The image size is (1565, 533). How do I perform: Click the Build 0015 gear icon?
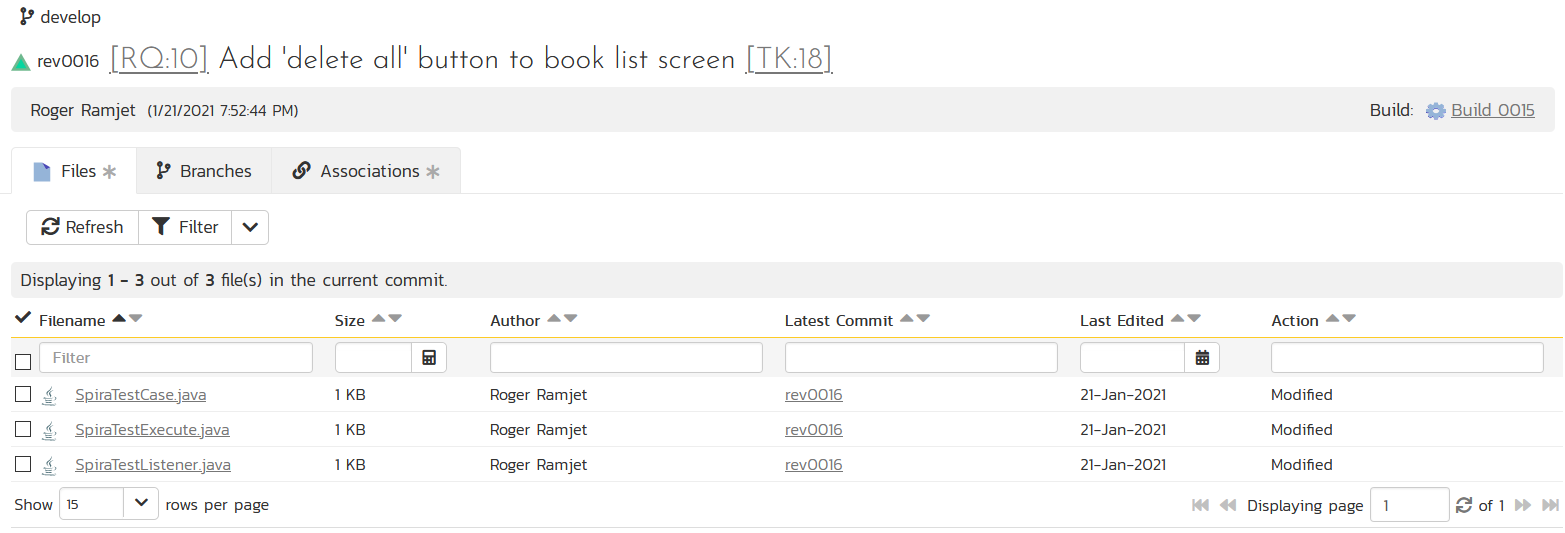point(1435,111)
